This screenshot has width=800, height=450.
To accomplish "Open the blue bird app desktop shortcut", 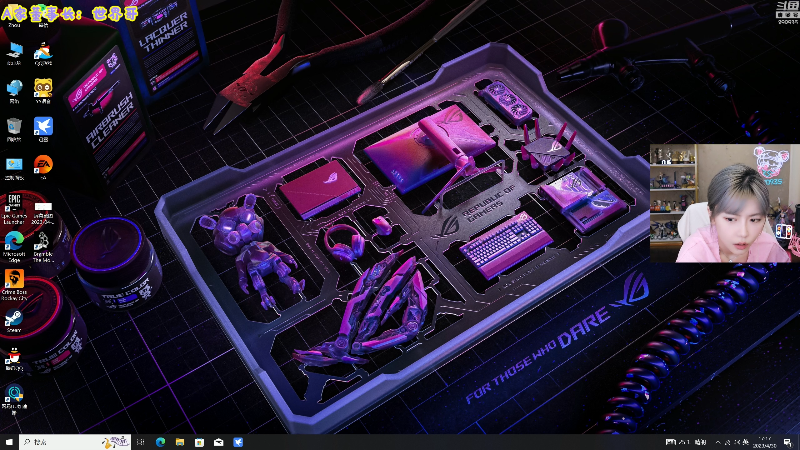I will [x=43, y=130].
